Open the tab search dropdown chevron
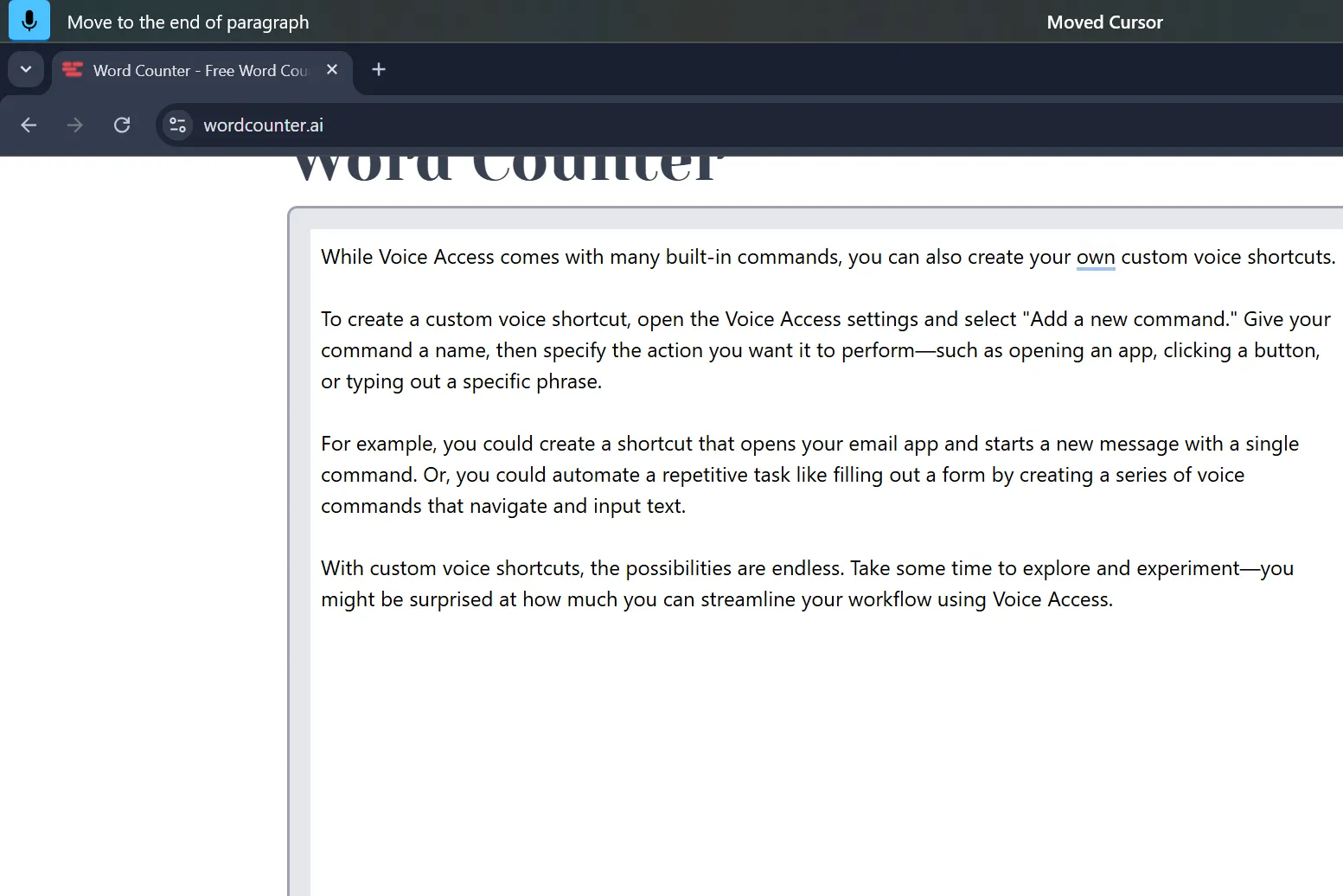The height and width of the screenshot is (896, 1343). [26, 69]
